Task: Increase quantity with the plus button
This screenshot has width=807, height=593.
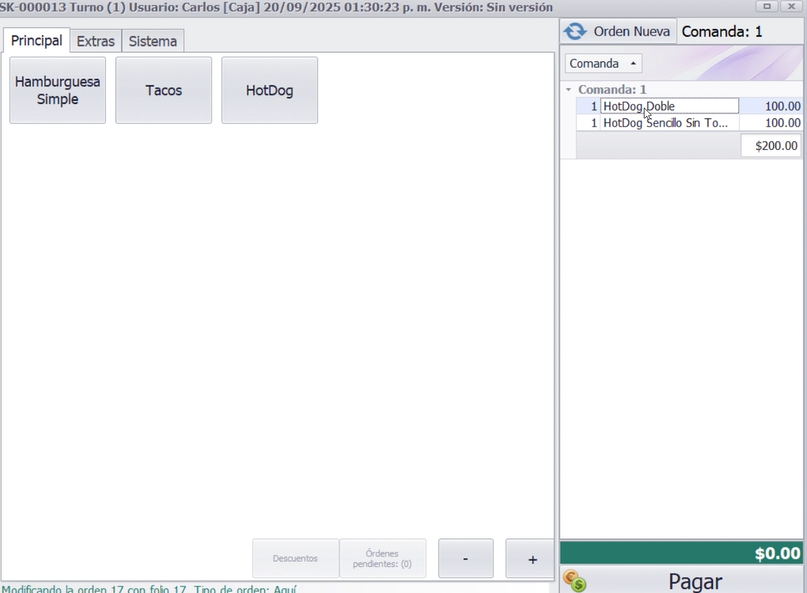Action: [532, 558]
